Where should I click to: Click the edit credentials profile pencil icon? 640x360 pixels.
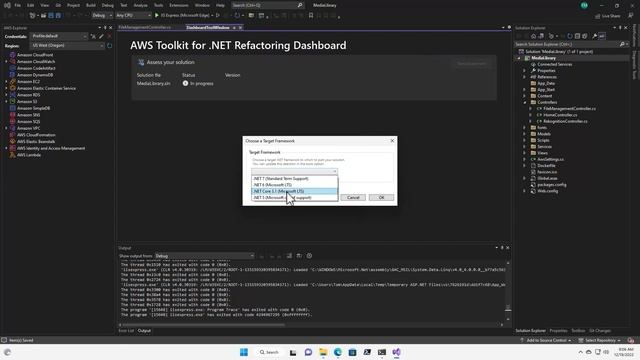[101, 36]
